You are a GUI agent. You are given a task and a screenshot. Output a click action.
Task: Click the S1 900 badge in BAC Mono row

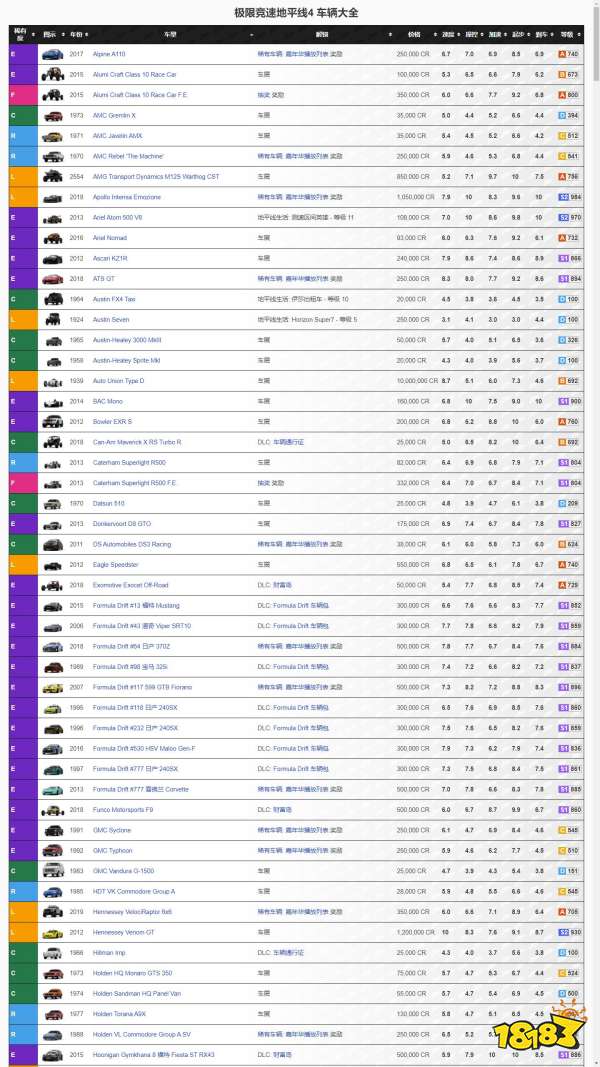pos(568,401)
